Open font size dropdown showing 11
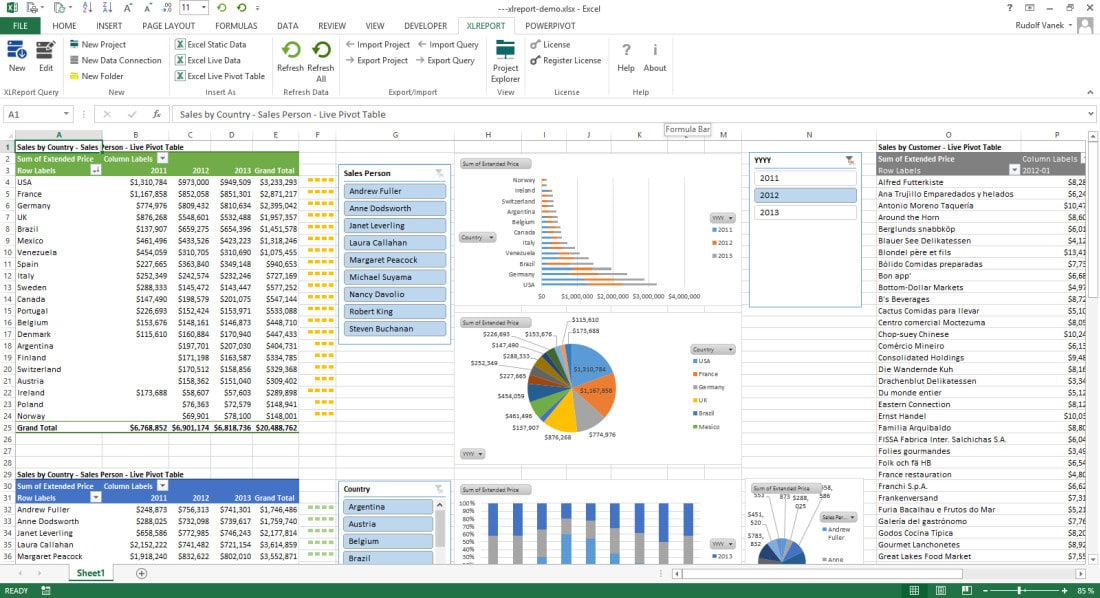 (x=203, y=8)
